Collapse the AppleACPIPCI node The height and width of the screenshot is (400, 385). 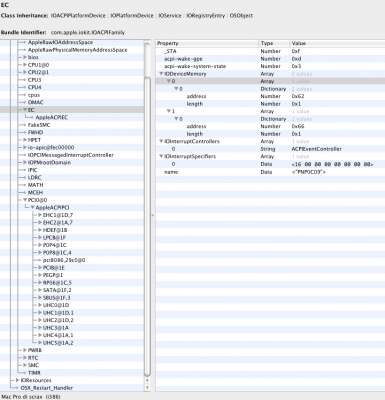32,207
